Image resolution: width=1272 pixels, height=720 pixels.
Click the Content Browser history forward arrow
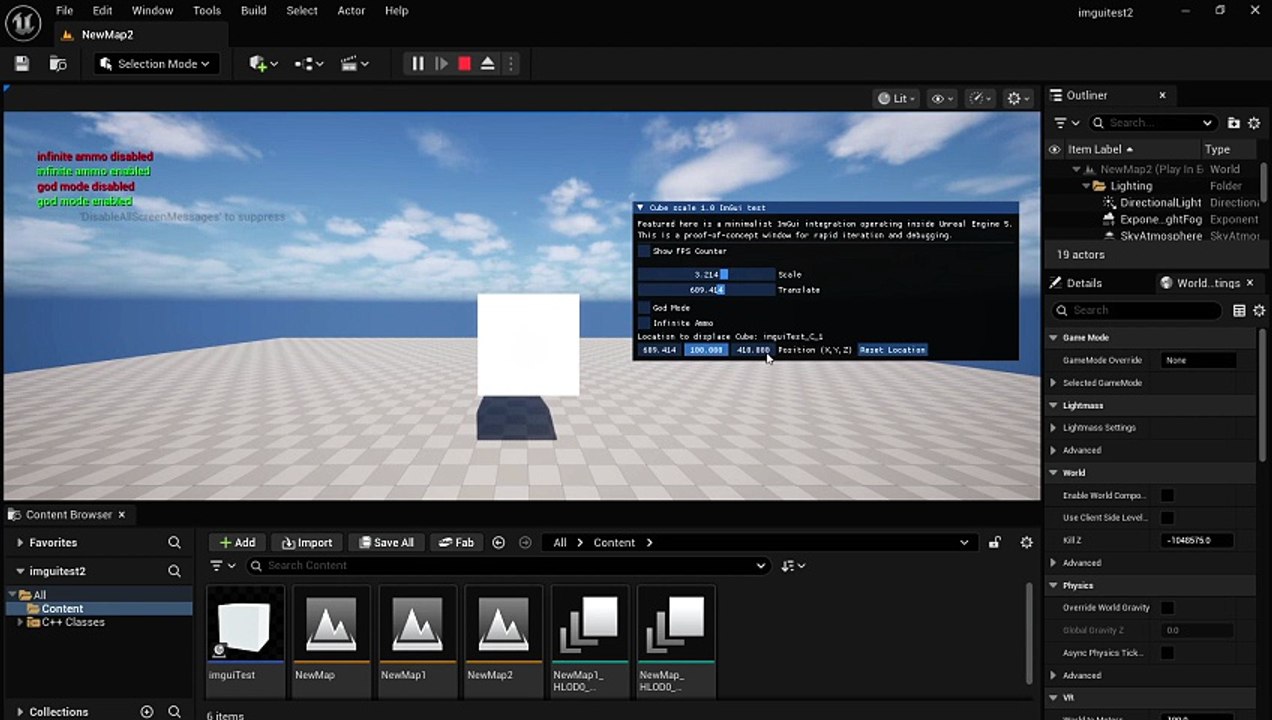(x=525, y=543)
